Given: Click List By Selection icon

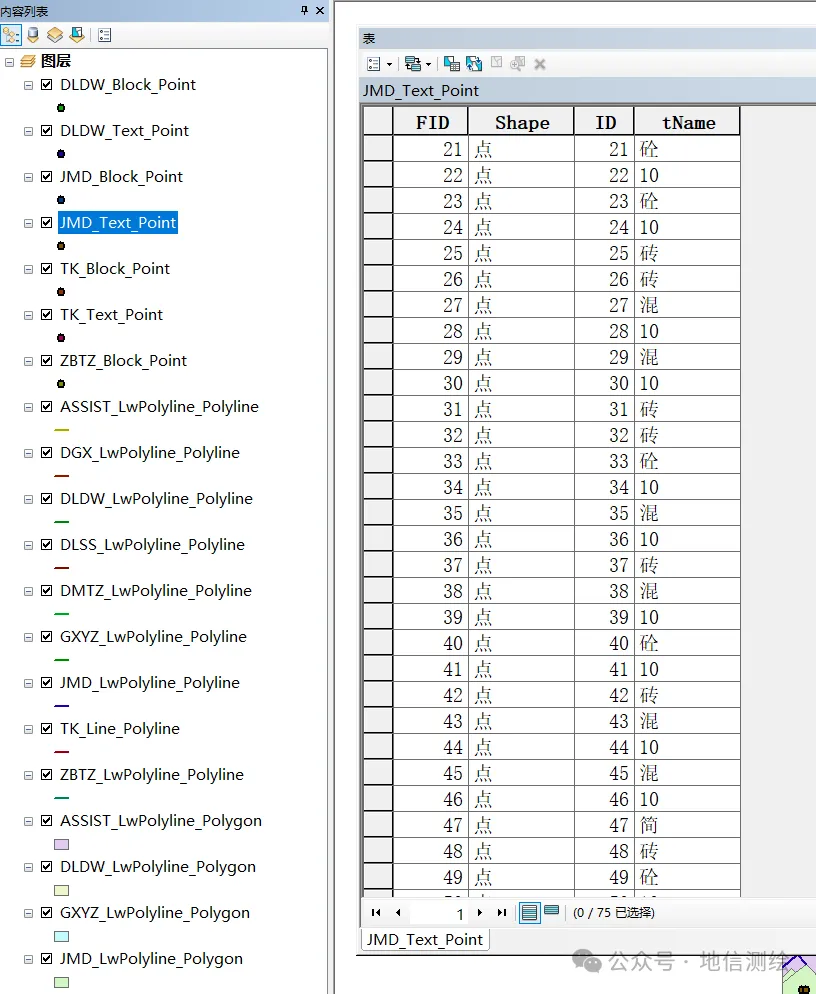Looking at the screenshot, I should pyautogui.click(x=77, y=35).
